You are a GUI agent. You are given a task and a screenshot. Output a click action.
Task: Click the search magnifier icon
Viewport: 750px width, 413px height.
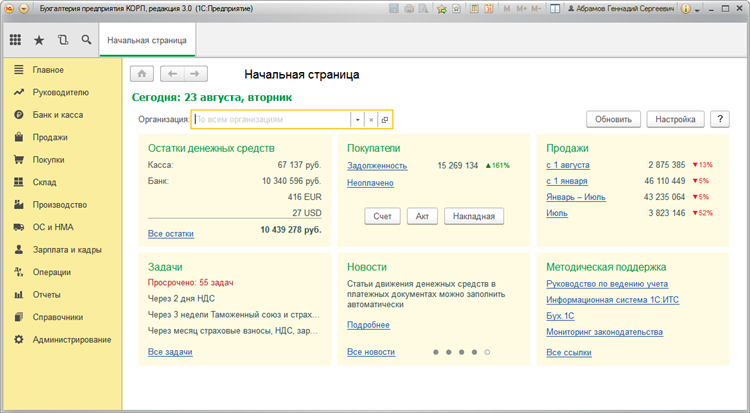[86, 40]
